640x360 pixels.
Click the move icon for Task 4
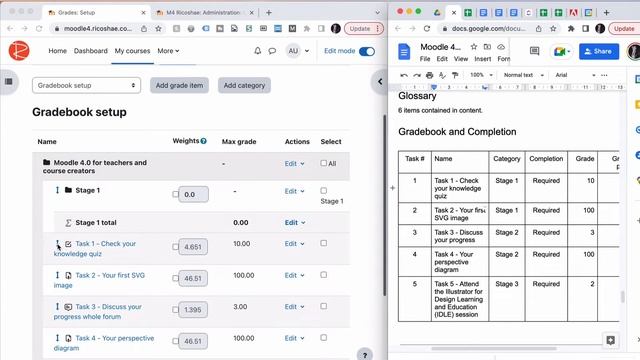coord(57,338)
